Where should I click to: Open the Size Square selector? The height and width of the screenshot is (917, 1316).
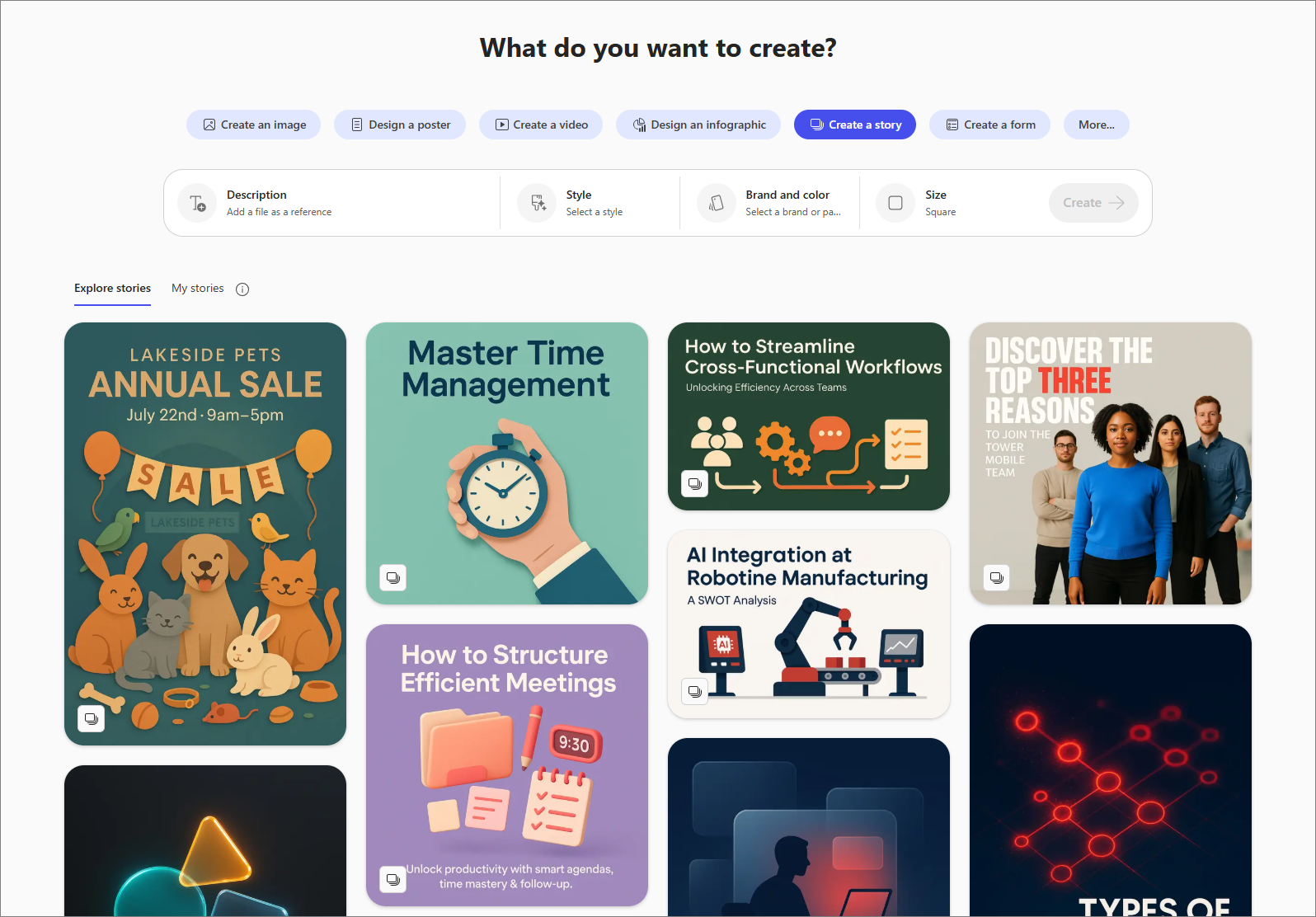pyautogui.click(x=948, y=203)
